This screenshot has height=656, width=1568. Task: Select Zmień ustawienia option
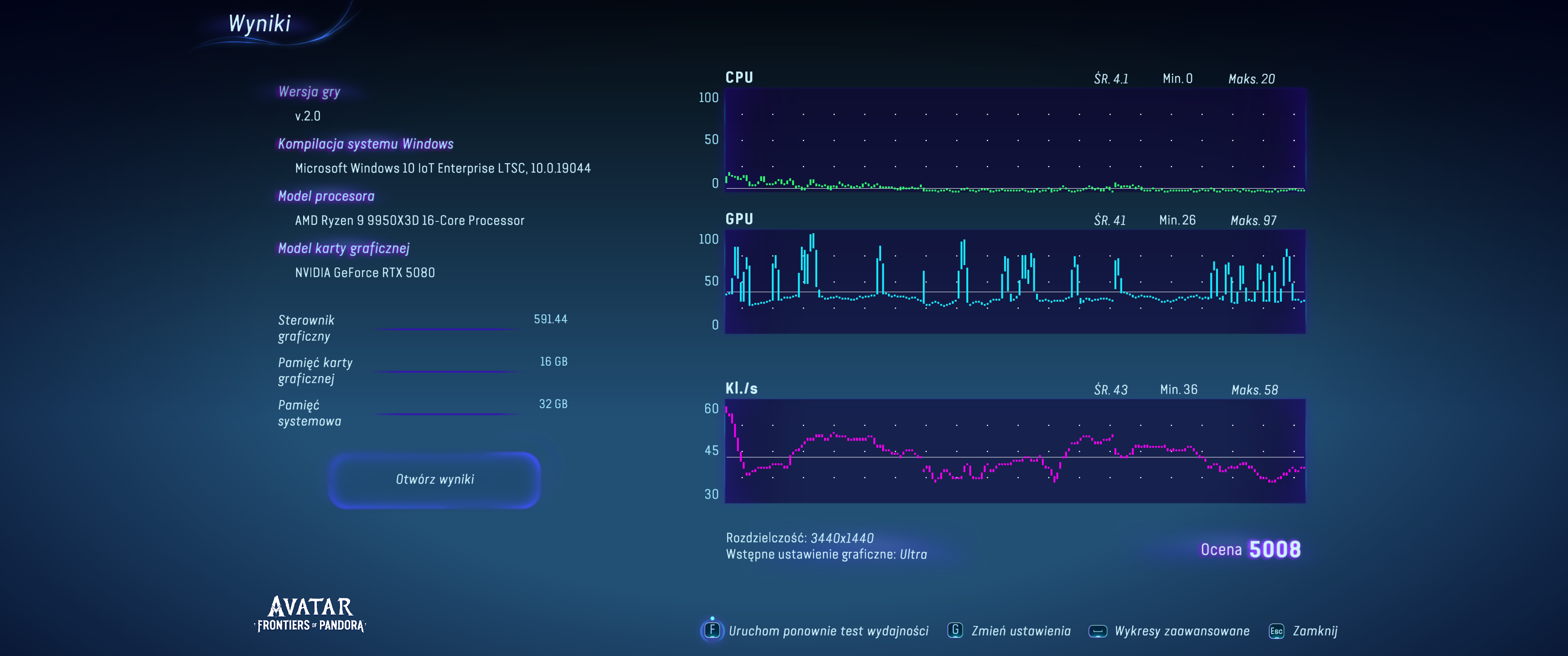pyautogui.click(x=1021, y=631)
